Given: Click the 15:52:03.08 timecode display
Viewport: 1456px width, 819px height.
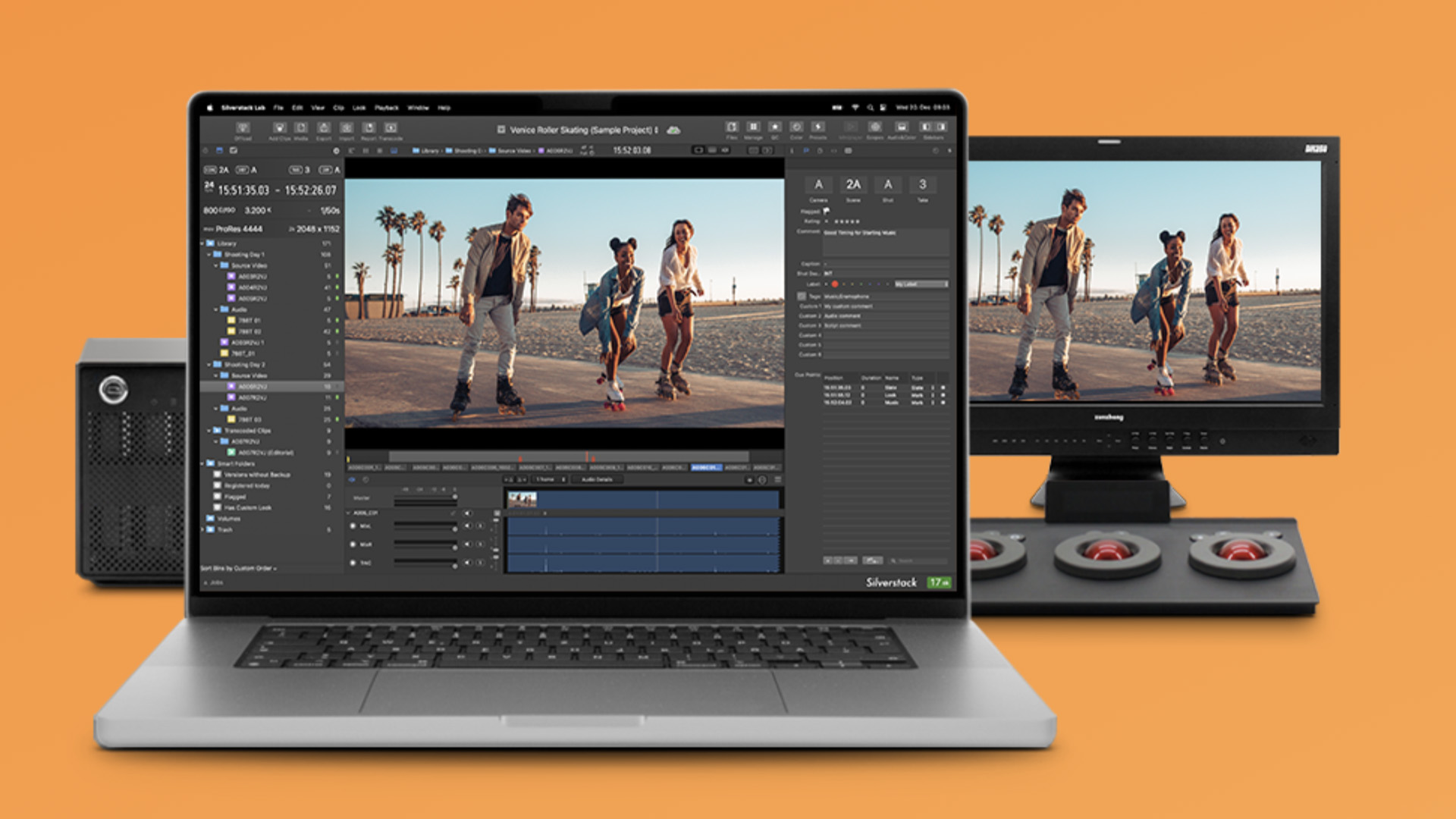Looking at the screenshot, I should [x=632, y=151].
